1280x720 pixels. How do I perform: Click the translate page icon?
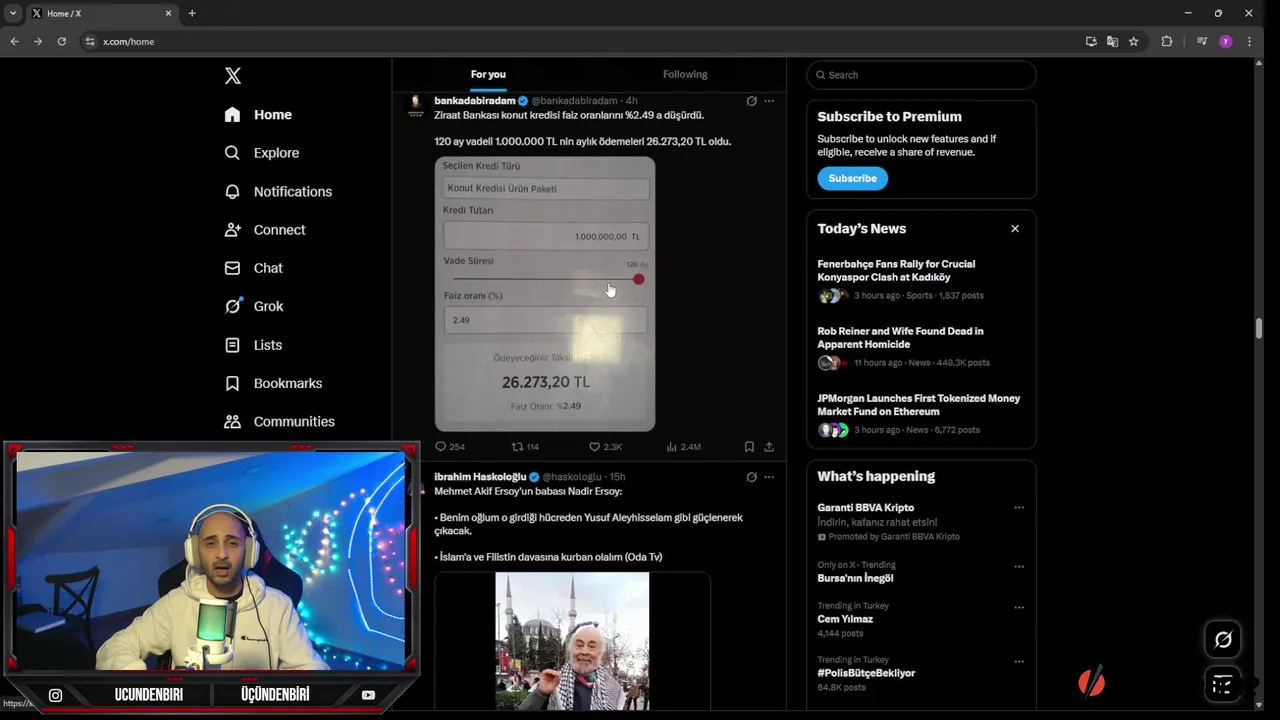tap(1112, 41)
